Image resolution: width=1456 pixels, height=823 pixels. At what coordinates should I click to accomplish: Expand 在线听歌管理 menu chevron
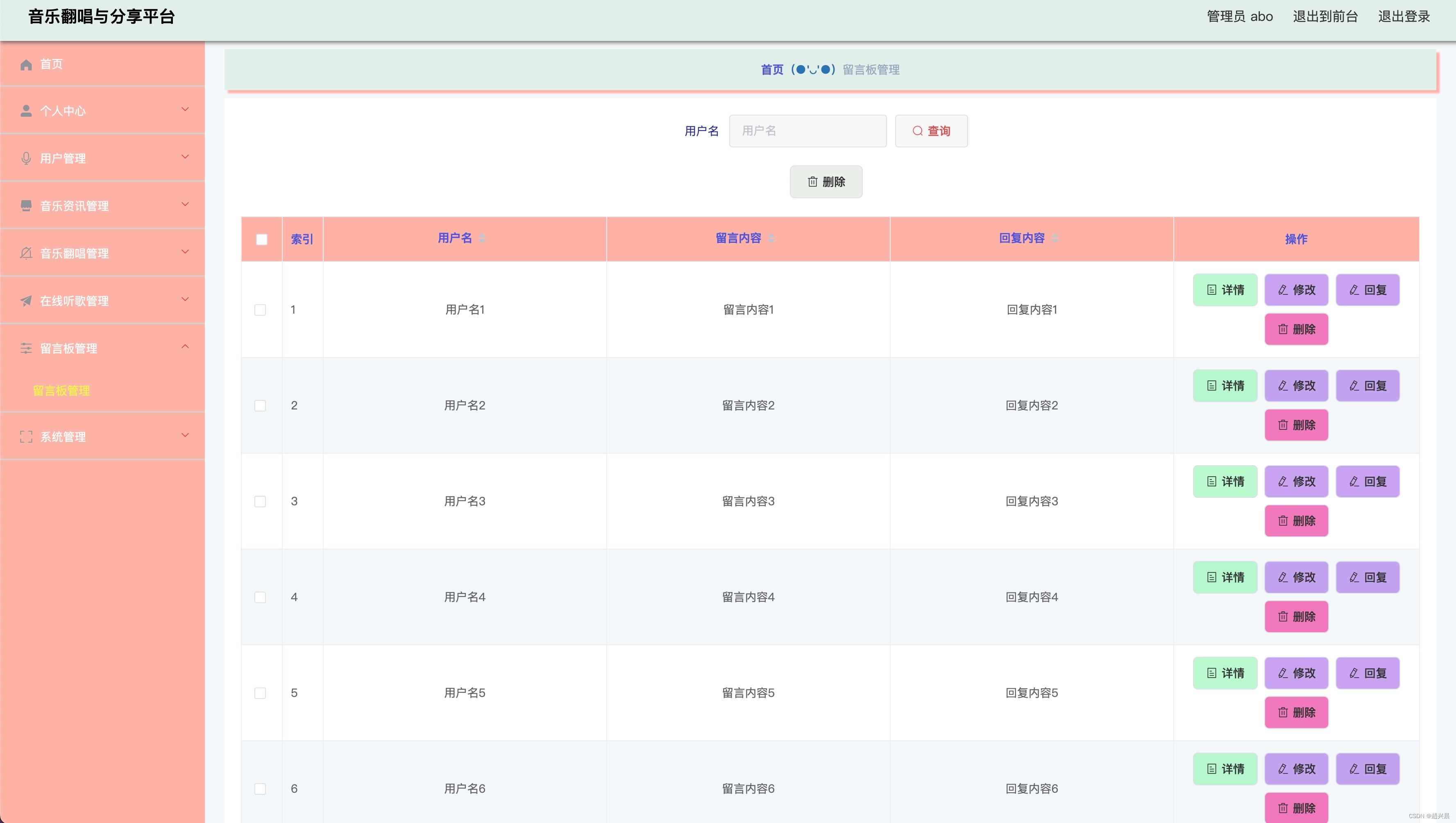[185, 299]
